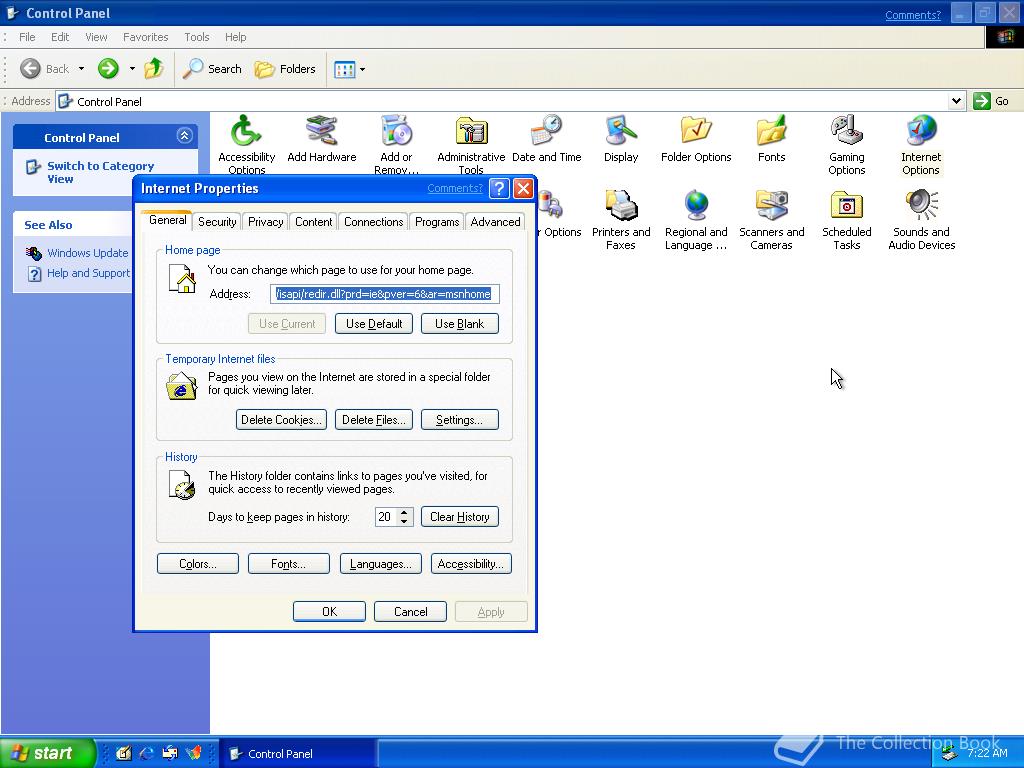Open the Views dropdown arrow

point(362,69)
